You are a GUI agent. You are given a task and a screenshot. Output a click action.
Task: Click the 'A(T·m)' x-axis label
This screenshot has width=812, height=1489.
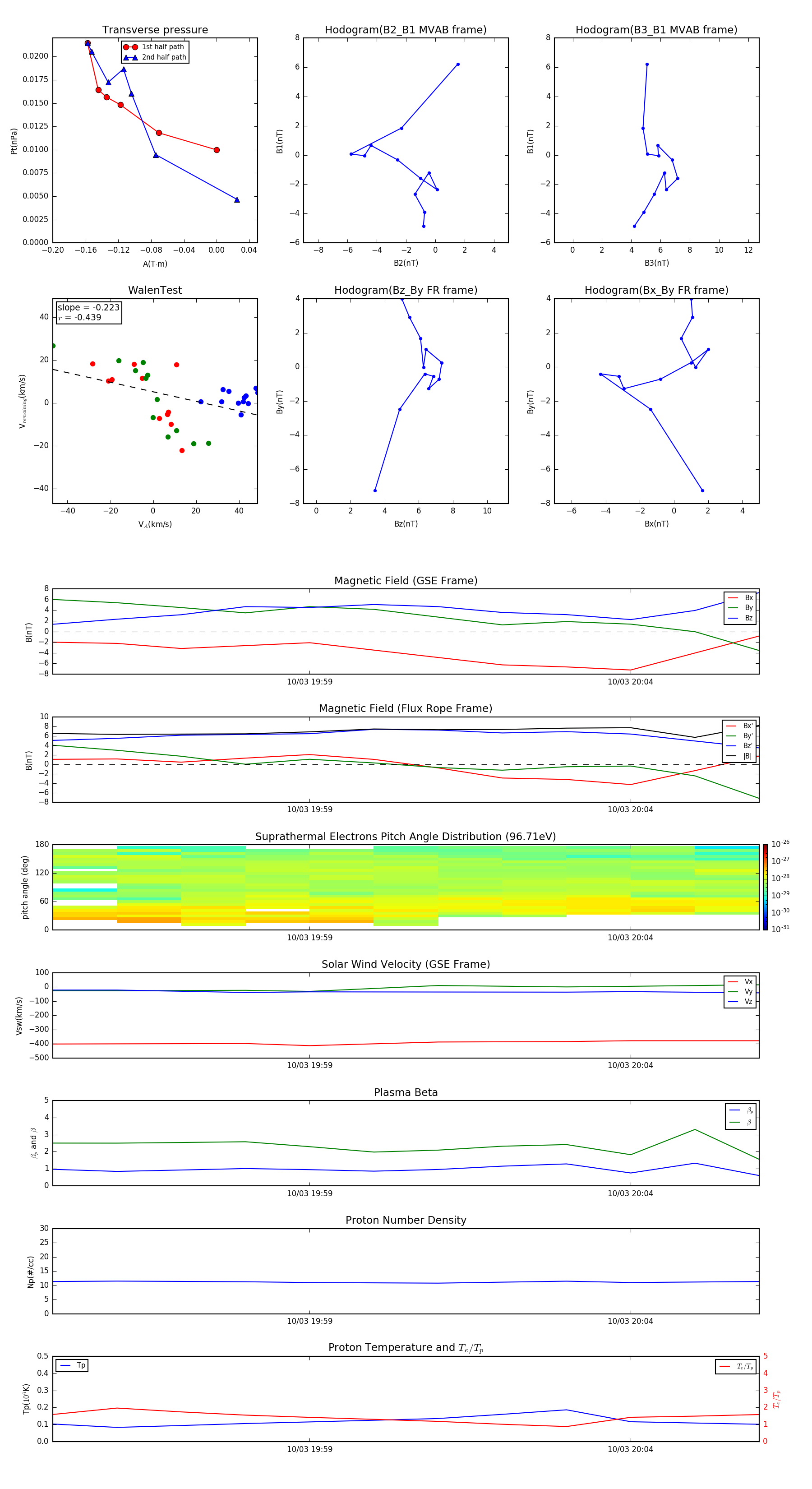point(155,264)
